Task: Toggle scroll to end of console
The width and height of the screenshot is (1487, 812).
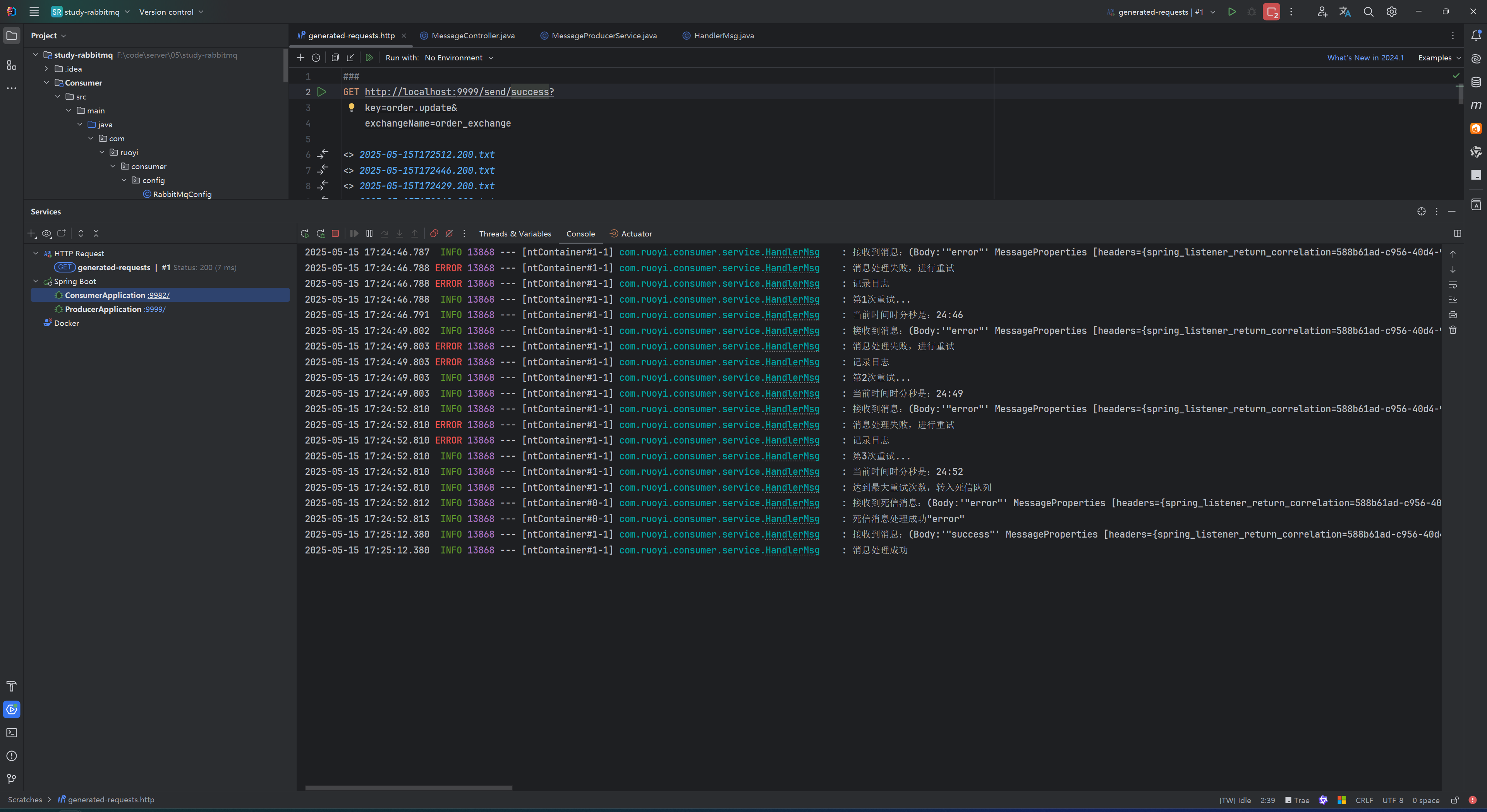Action: click(x=1453, y=300)
